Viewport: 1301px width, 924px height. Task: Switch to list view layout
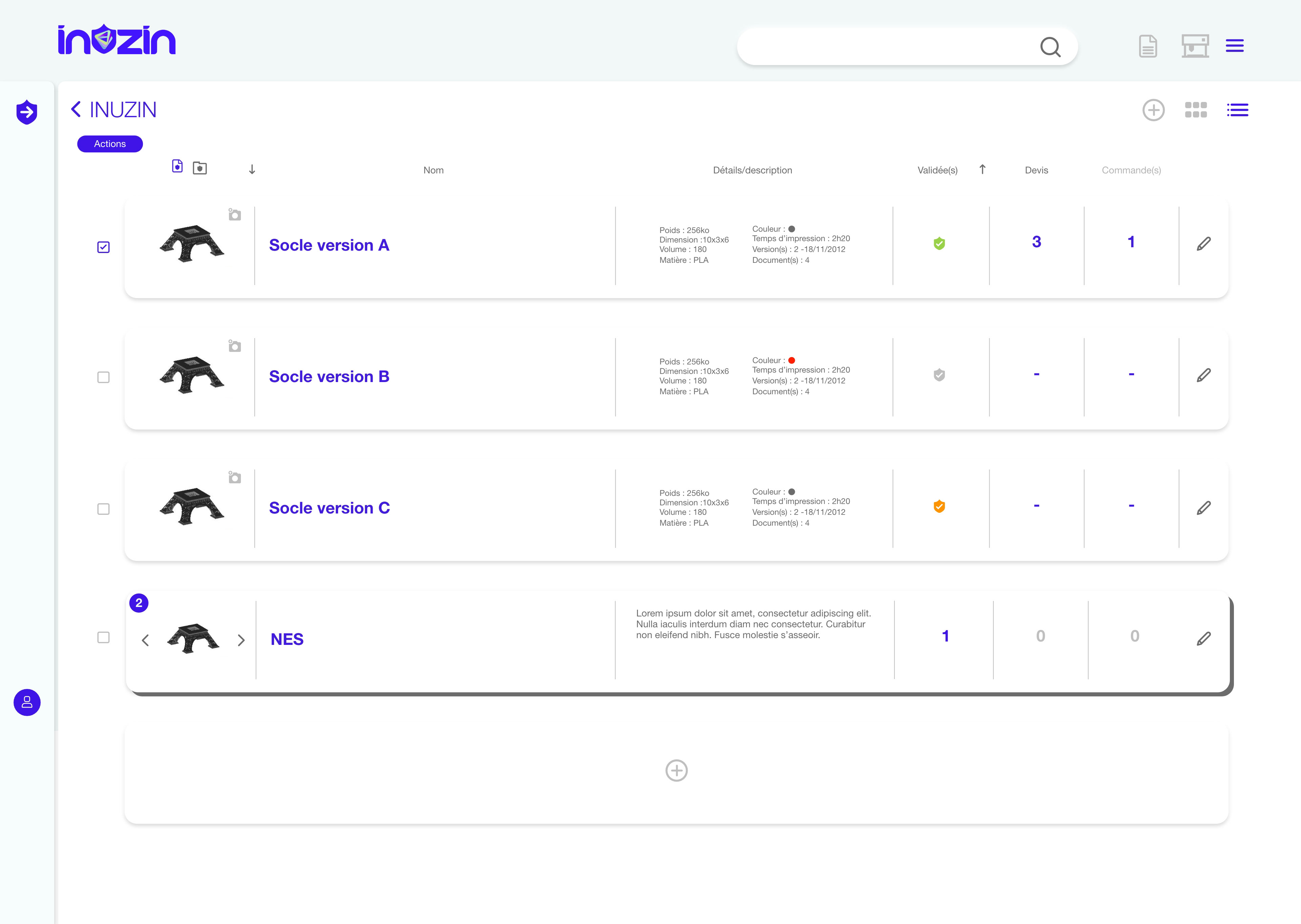point(1237,110)
